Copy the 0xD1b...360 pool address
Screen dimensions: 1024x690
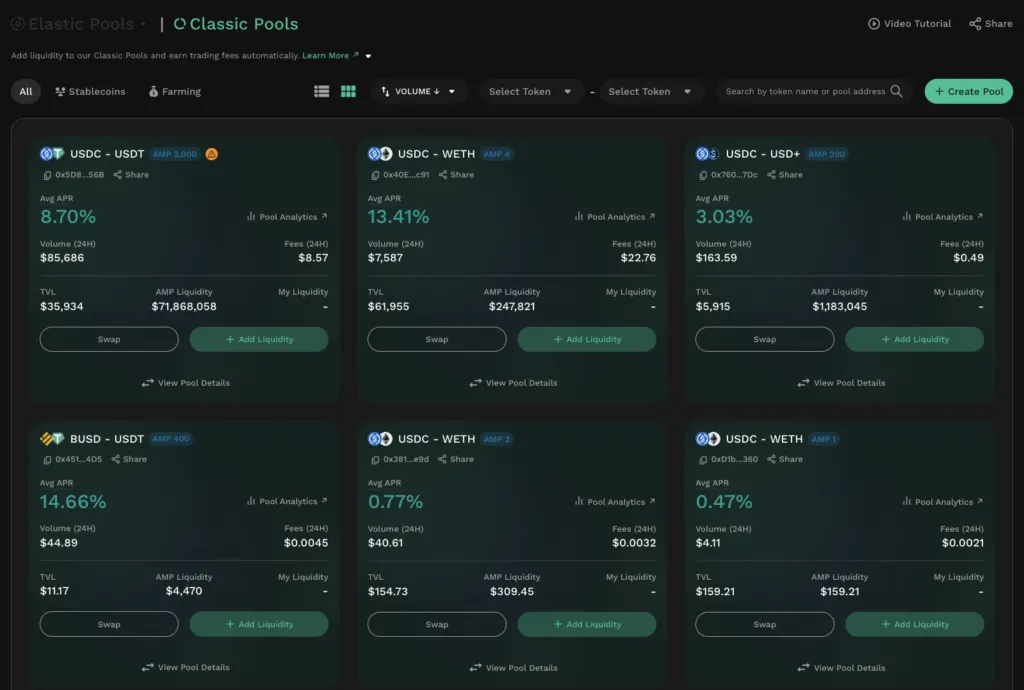pos(703,460)
